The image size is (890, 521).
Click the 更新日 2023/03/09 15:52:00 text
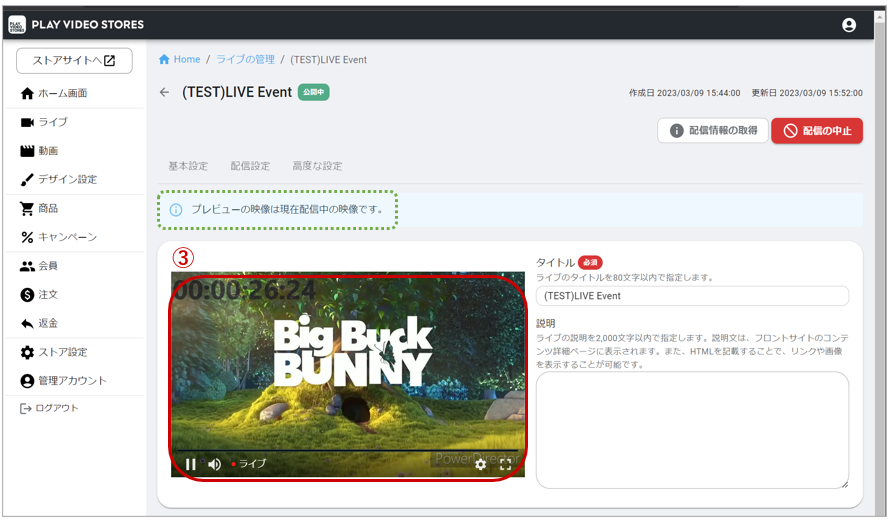807,93
